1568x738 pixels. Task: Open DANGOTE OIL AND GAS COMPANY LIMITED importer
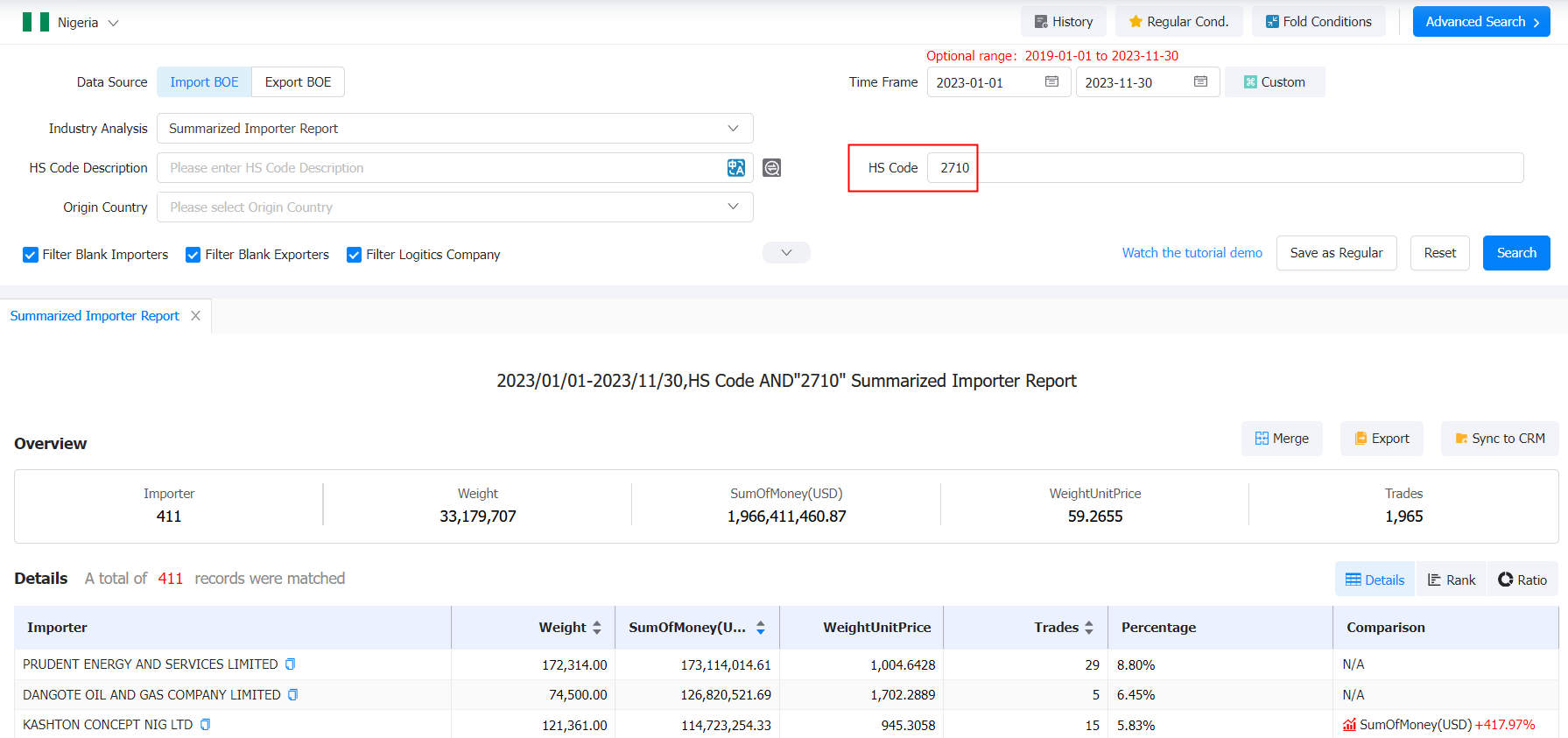click(x=151, y=694)
